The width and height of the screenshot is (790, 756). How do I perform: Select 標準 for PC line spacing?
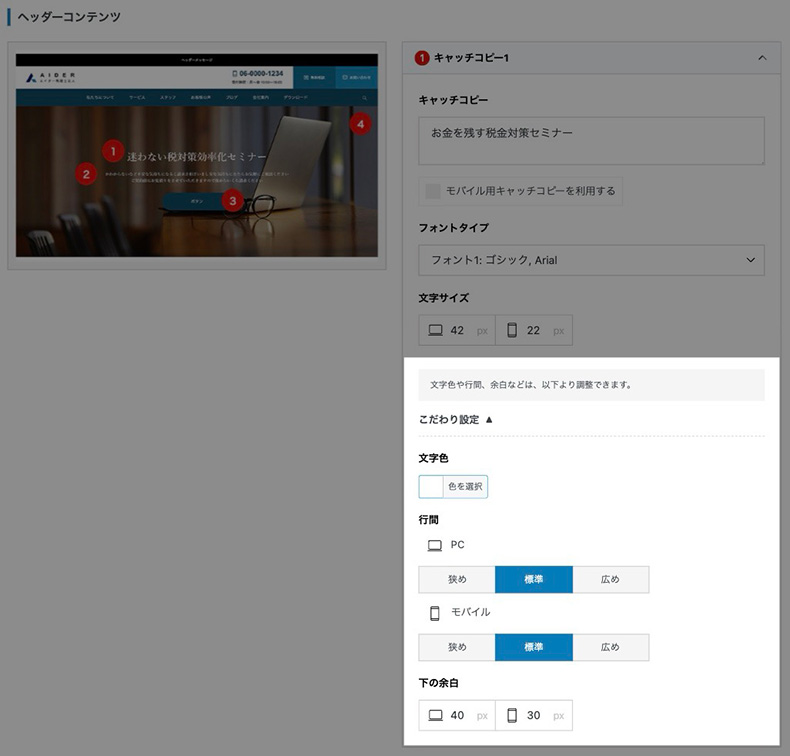(x=533, y=580)
